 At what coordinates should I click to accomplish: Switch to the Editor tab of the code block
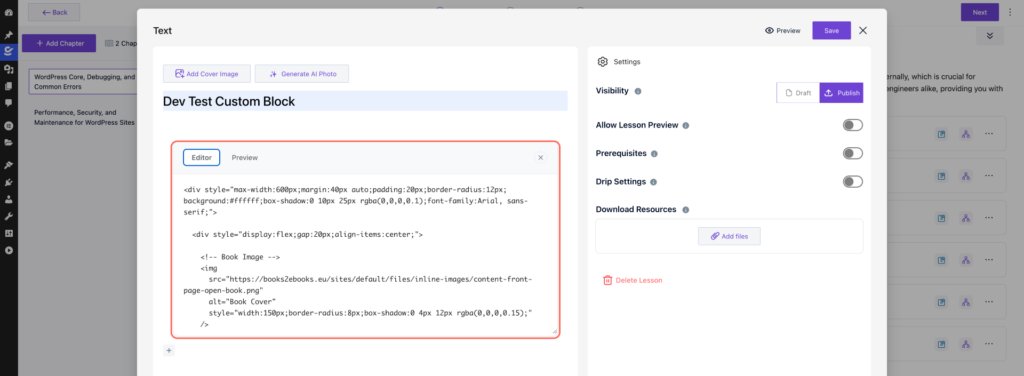pos(201,157)
